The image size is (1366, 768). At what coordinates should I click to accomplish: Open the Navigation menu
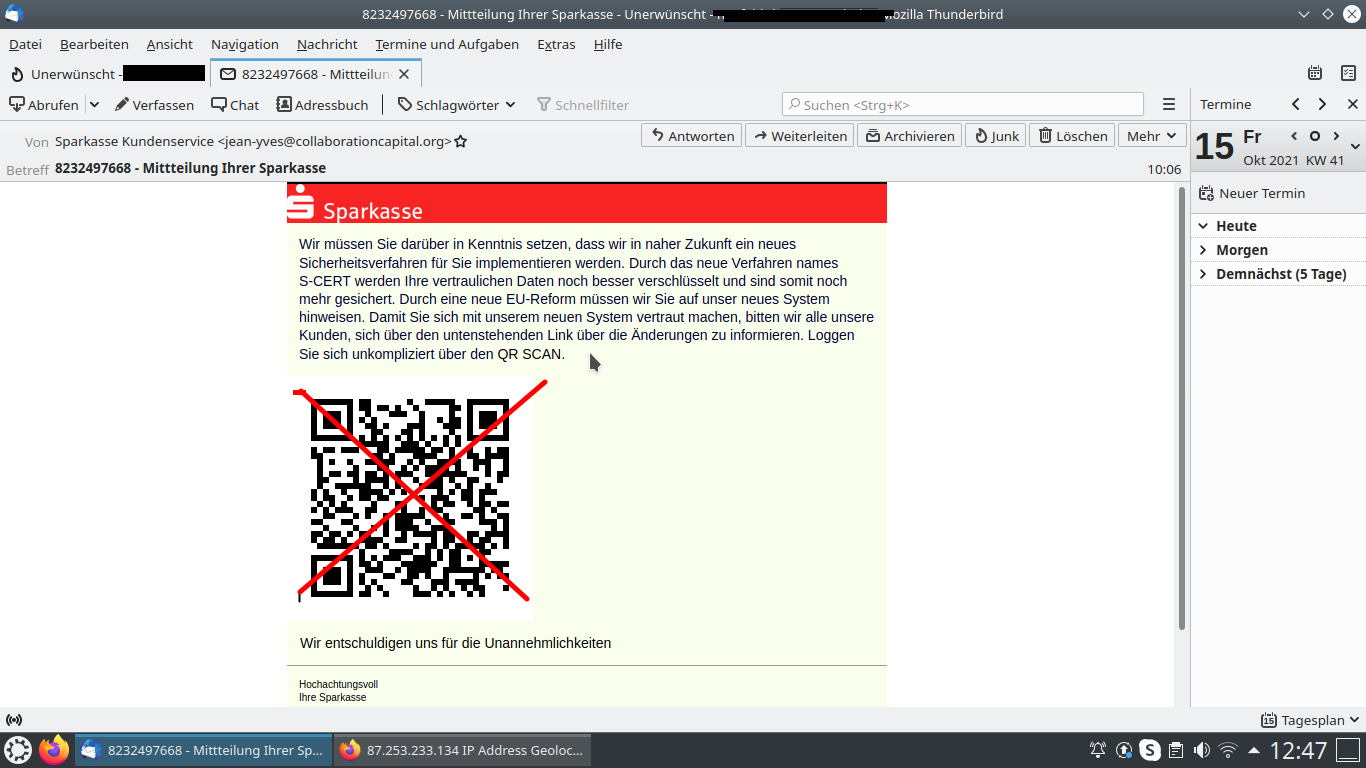pos(245,44)
